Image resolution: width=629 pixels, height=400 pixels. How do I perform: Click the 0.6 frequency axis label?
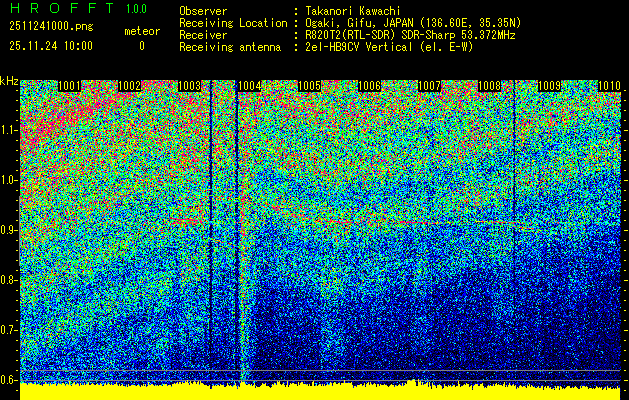8,380
